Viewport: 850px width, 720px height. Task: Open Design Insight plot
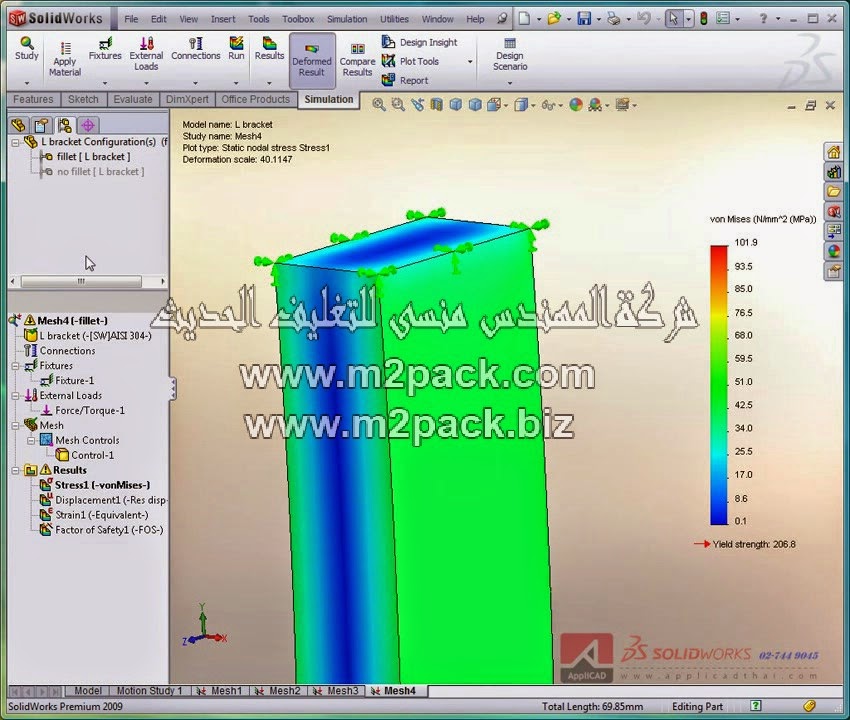pyautogui.click(x=419, y=42)
